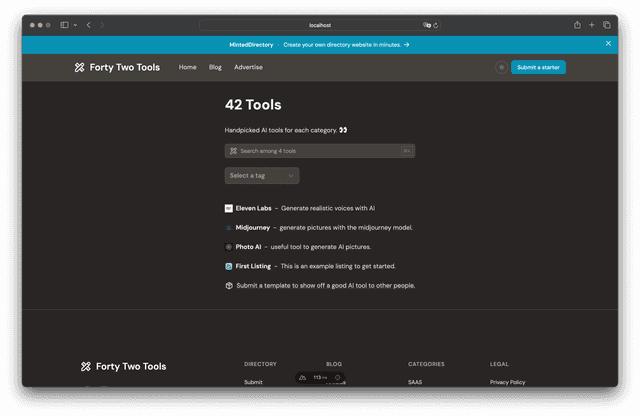The width and height of the screenshot is (640, 416).
Task: Go to the Advertise nav item
Action: pos(248,67)
